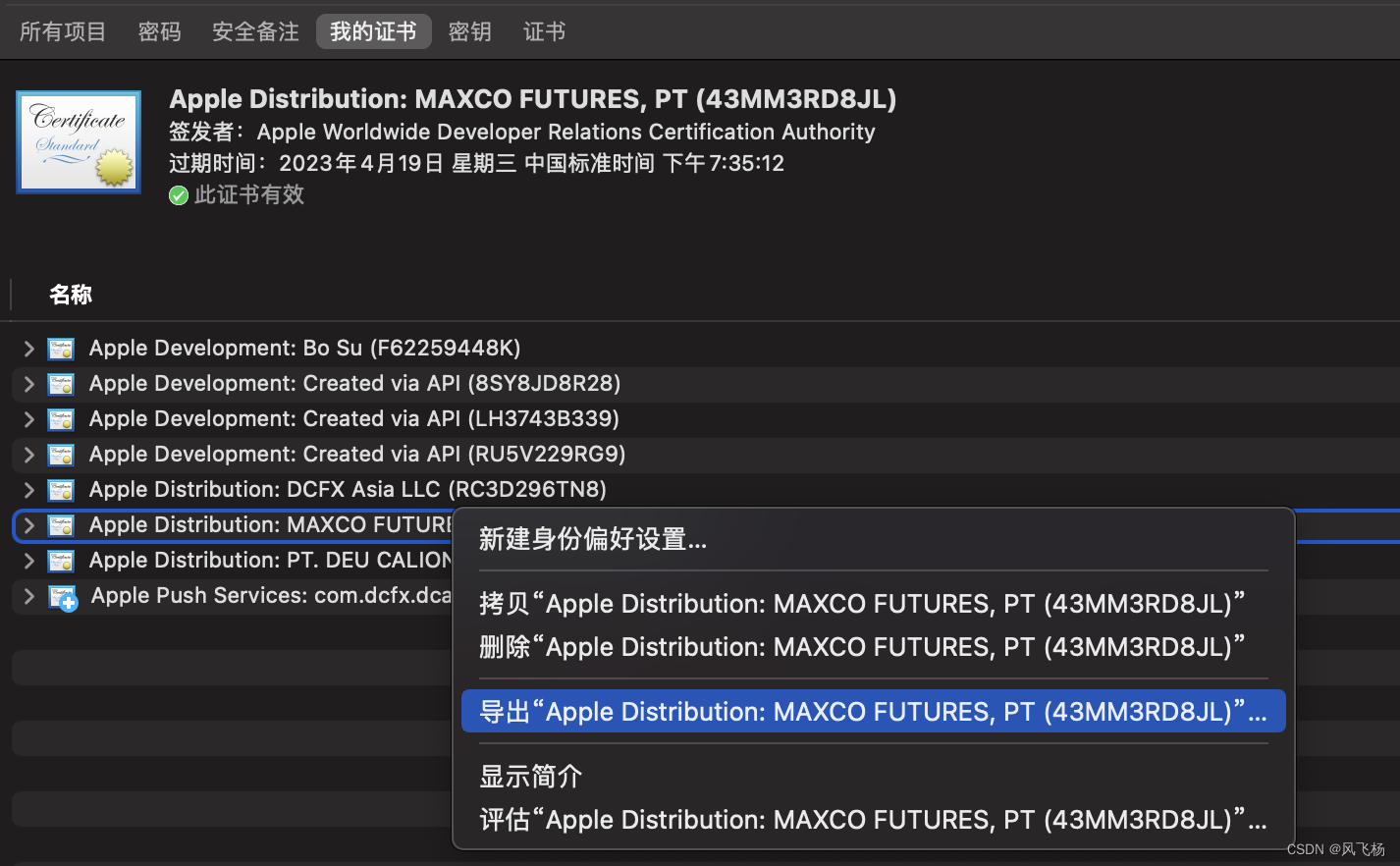Click certificate icon beside 8SY8JD8R28 entry
Screen dimensions: 1400x866
61,384
